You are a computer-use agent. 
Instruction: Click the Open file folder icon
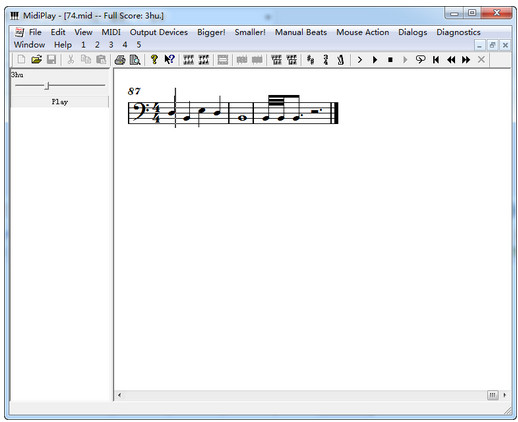36,60
